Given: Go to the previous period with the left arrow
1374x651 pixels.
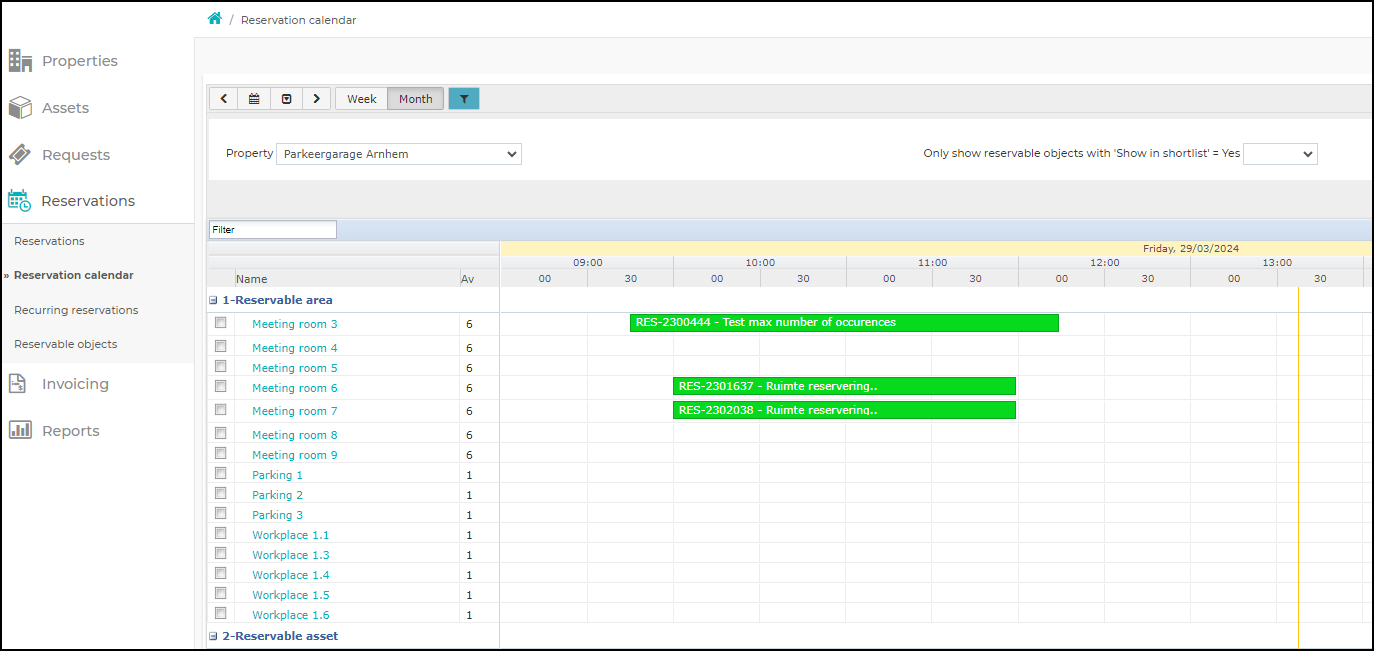Looking at the screenshot, I should [224, 98].
